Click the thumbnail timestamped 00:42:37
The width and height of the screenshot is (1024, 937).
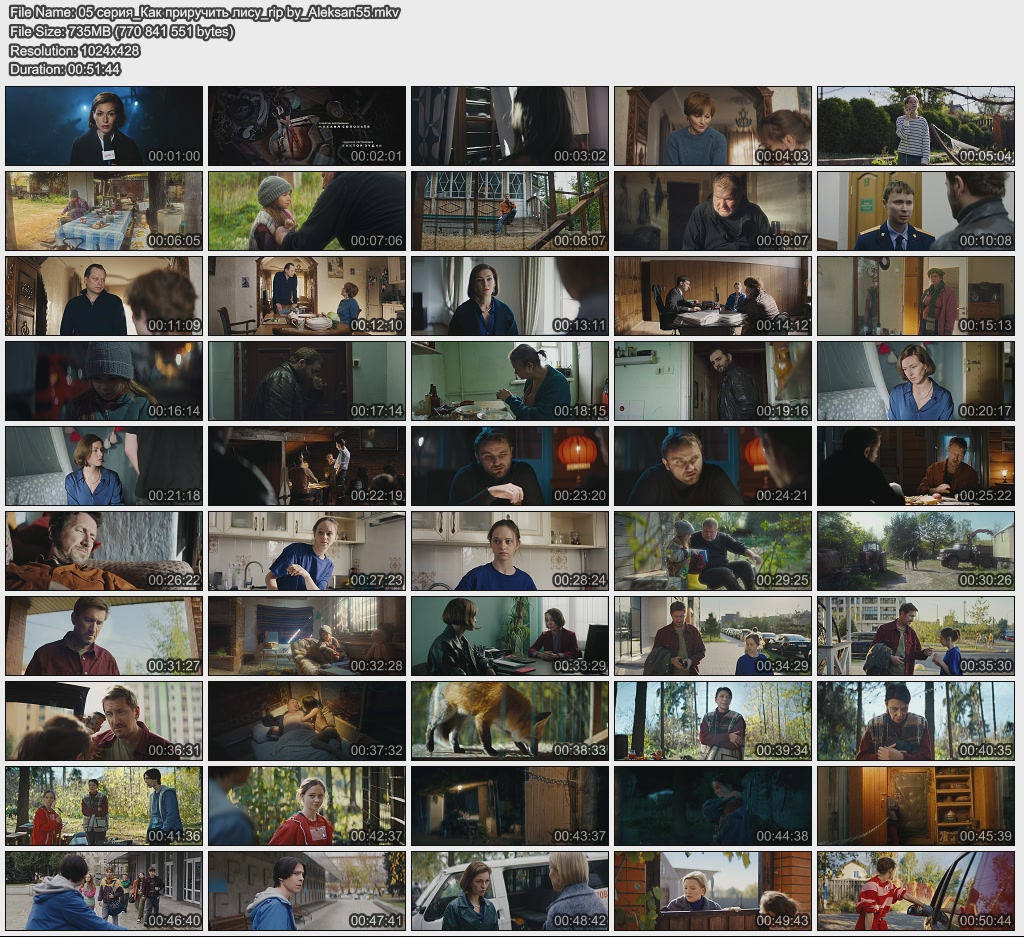coord(307,806)
